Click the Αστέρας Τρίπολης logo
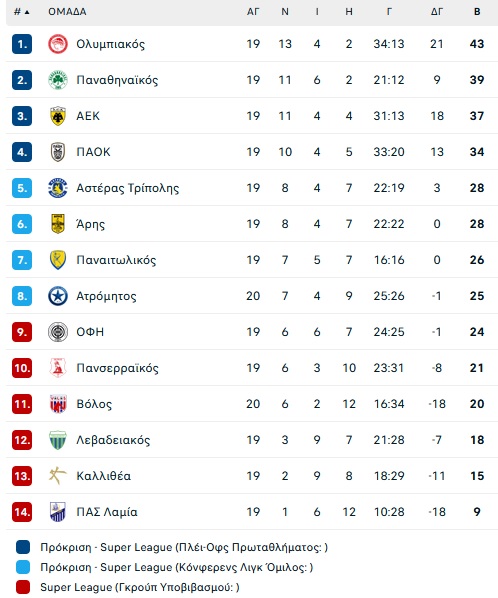The height and width of the screenshot is (598, 498). pos(58,188)
